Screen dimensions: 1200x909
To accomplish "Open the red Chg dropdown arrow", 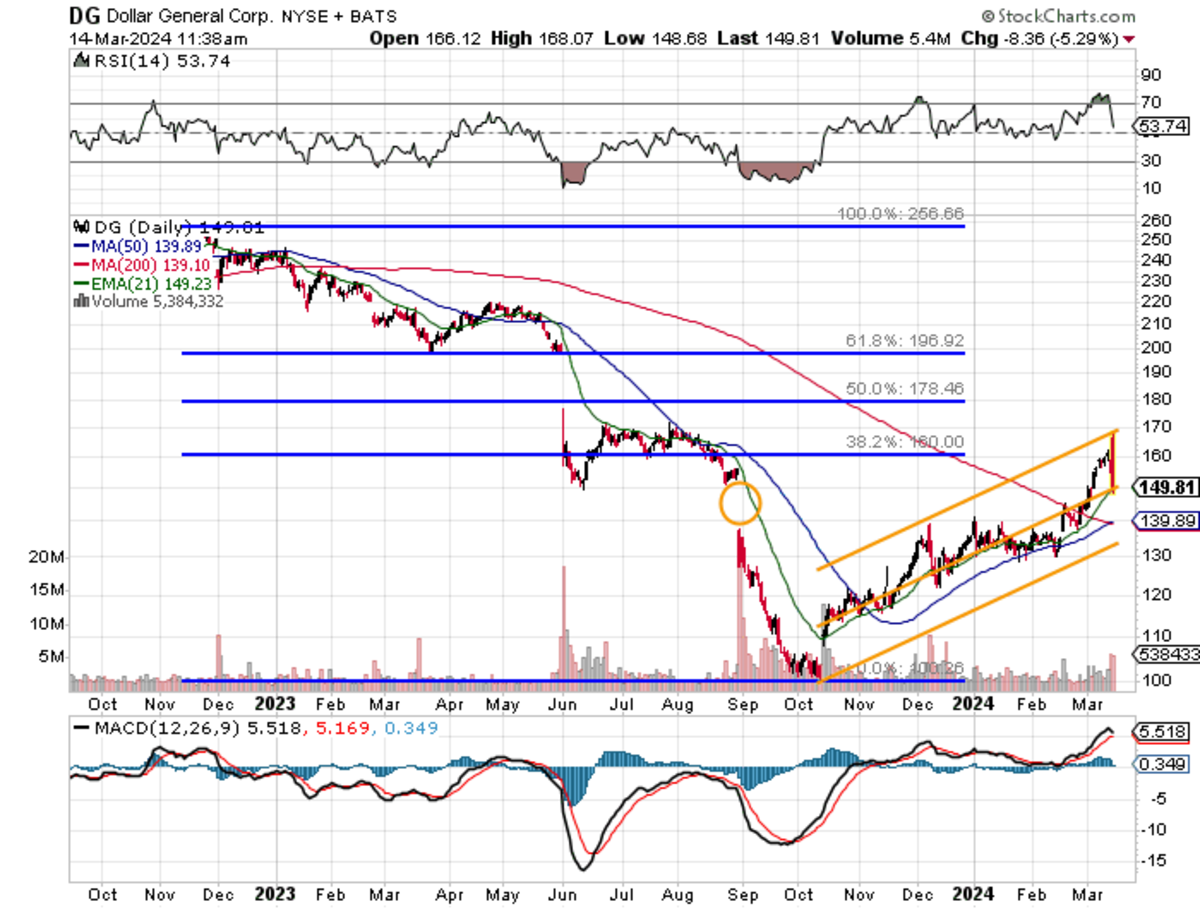I will (1128, 37).
